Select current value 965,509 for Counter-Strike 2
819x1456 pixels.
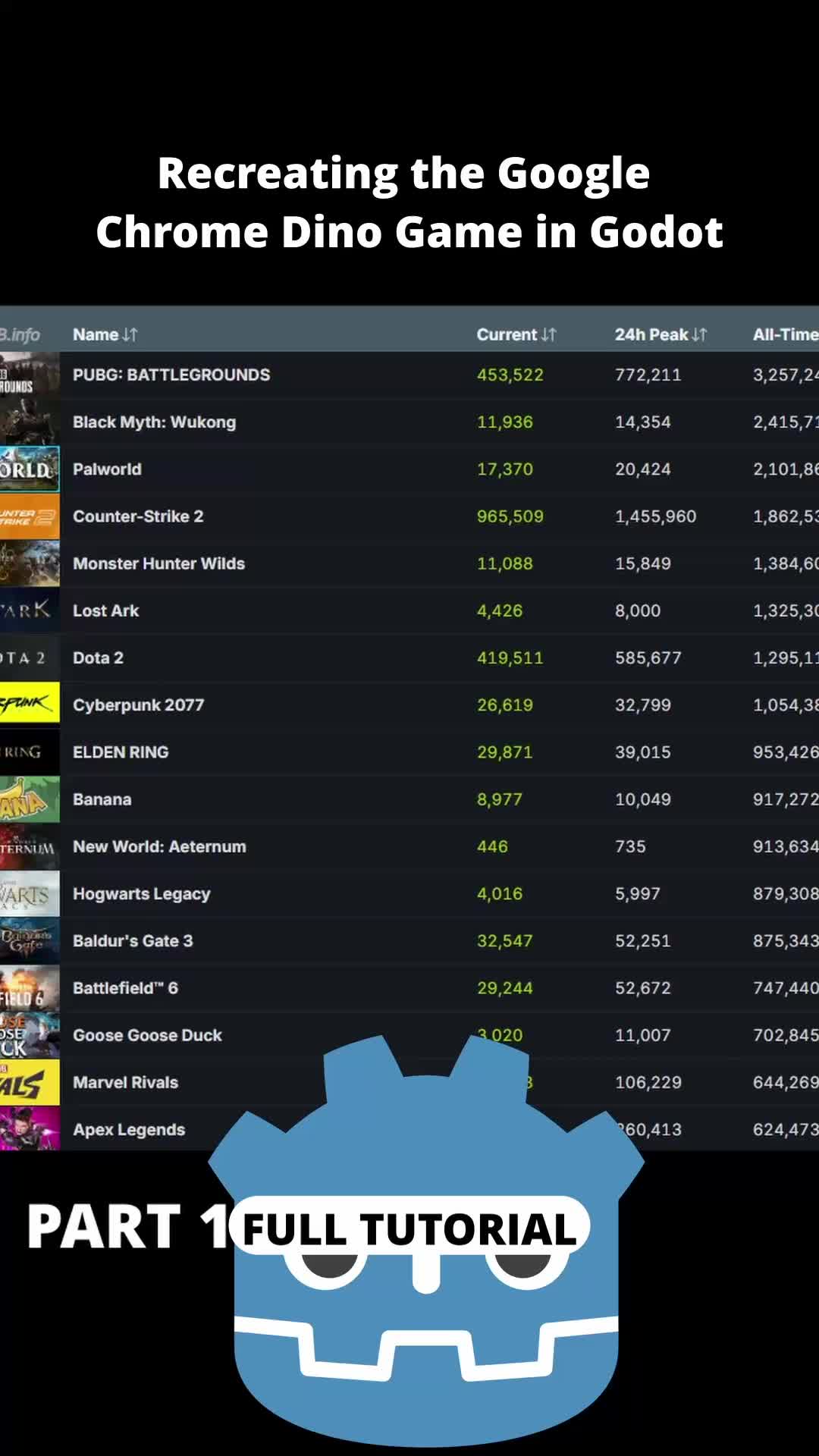click(x=510, y=516)
